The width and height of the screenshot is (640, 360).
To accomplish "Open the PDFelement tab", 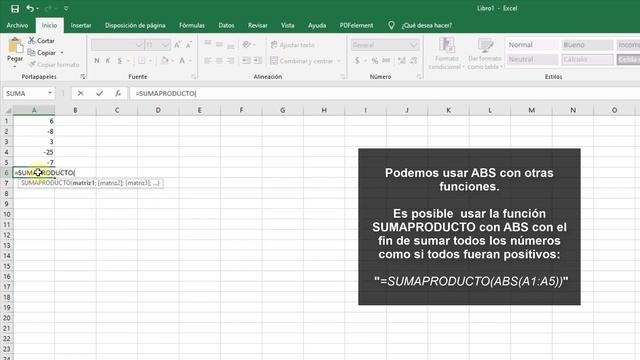I will (x=356, y=25).
